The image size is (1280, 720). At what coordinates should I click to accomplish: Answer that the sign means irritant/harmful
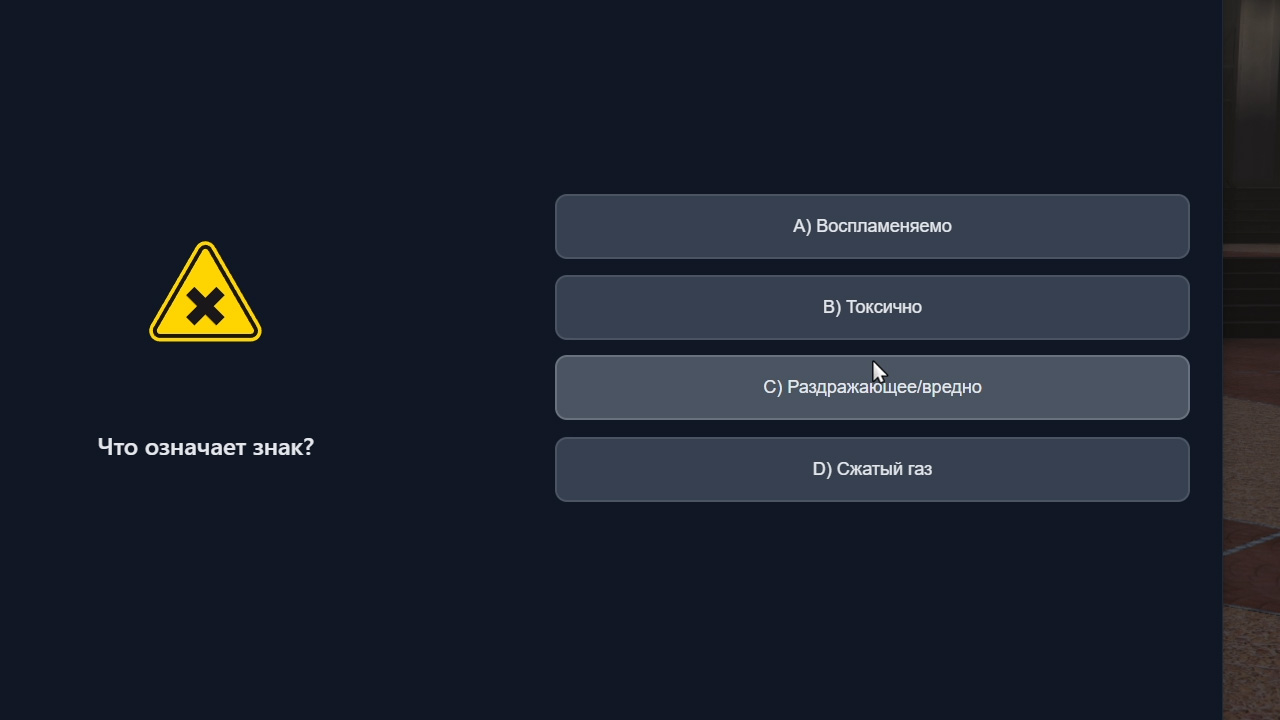point(871,387)
